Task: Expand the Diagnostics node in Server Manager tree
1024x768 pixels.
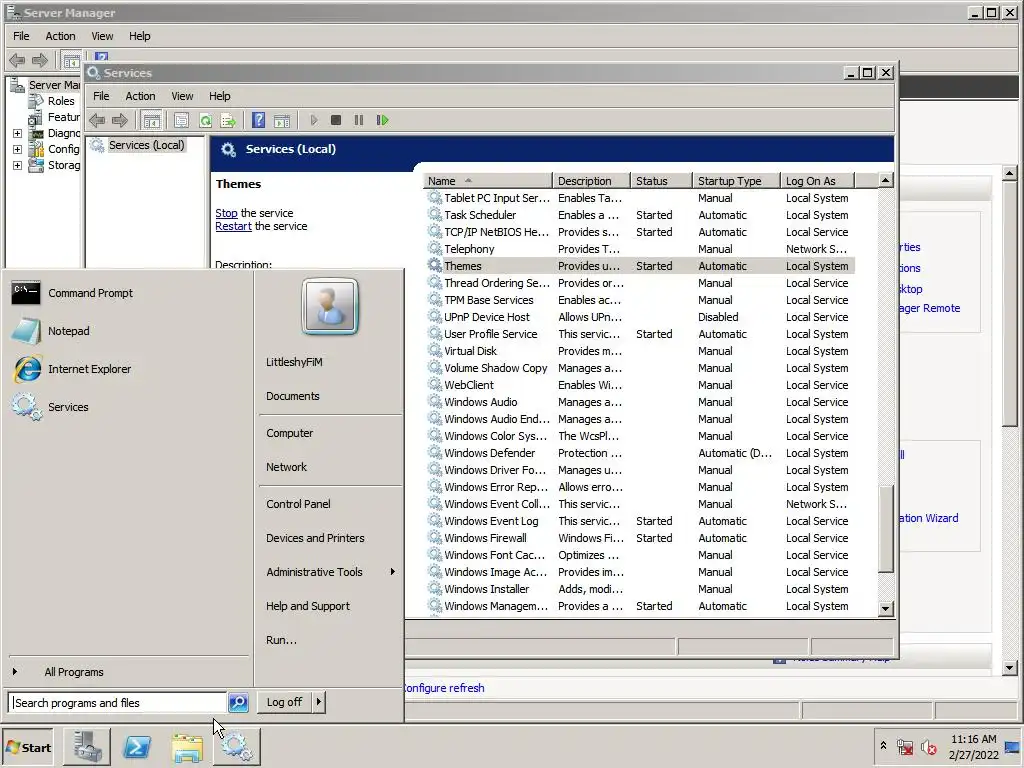Action: [x=18, y=133]
